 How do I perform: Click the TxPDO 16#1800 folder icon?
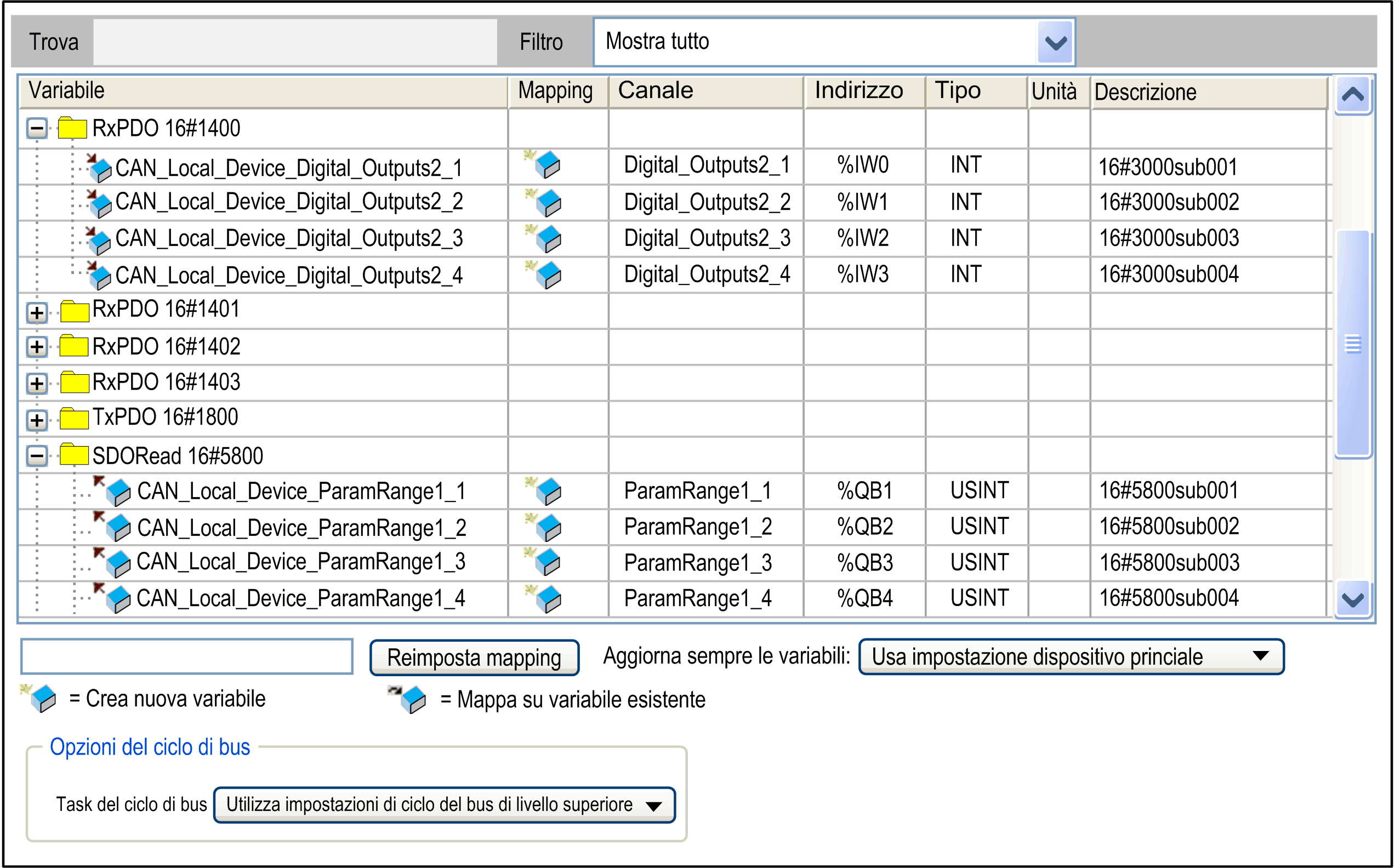(x=74, y=418)
